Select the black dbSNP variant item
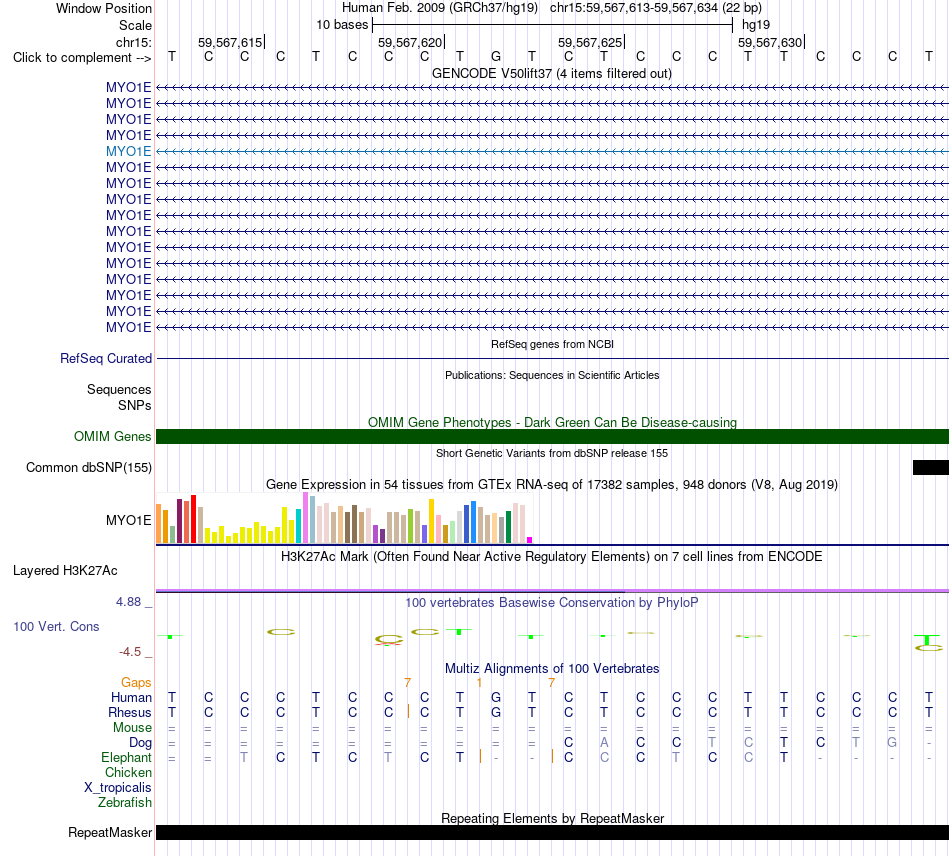The image size is (950, 856). (930, 467)
